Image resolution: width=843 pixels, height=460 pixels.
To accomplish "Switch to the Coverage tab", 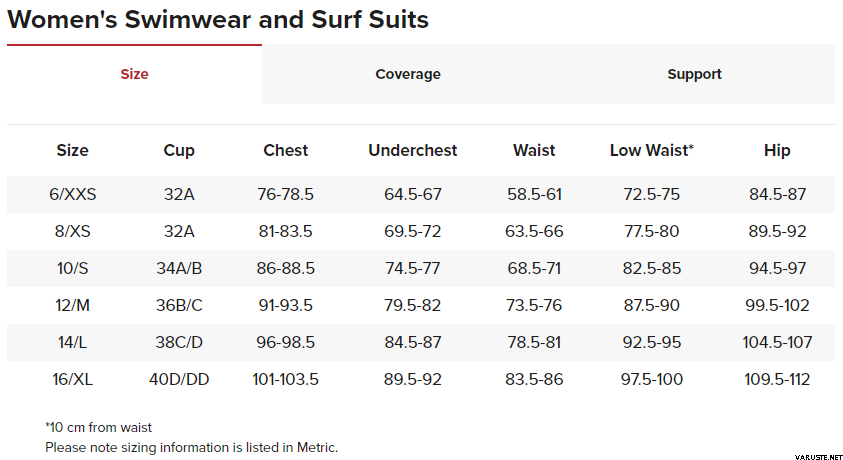I will pos(408,74).
